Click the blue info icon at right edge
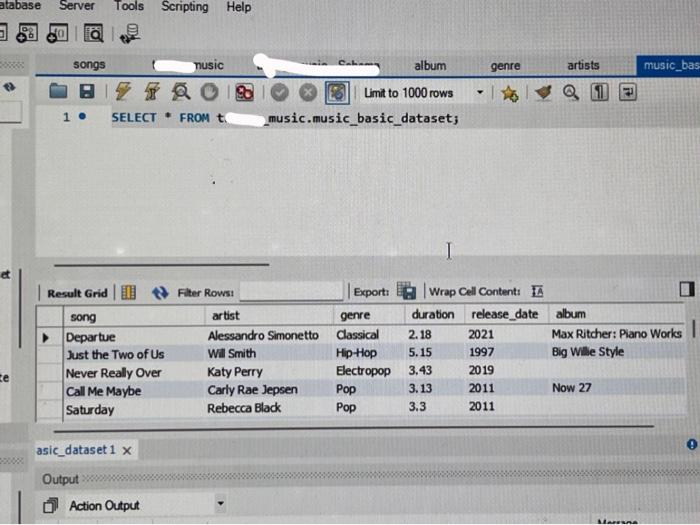This screenshot has height=525, width=700. 692,444
